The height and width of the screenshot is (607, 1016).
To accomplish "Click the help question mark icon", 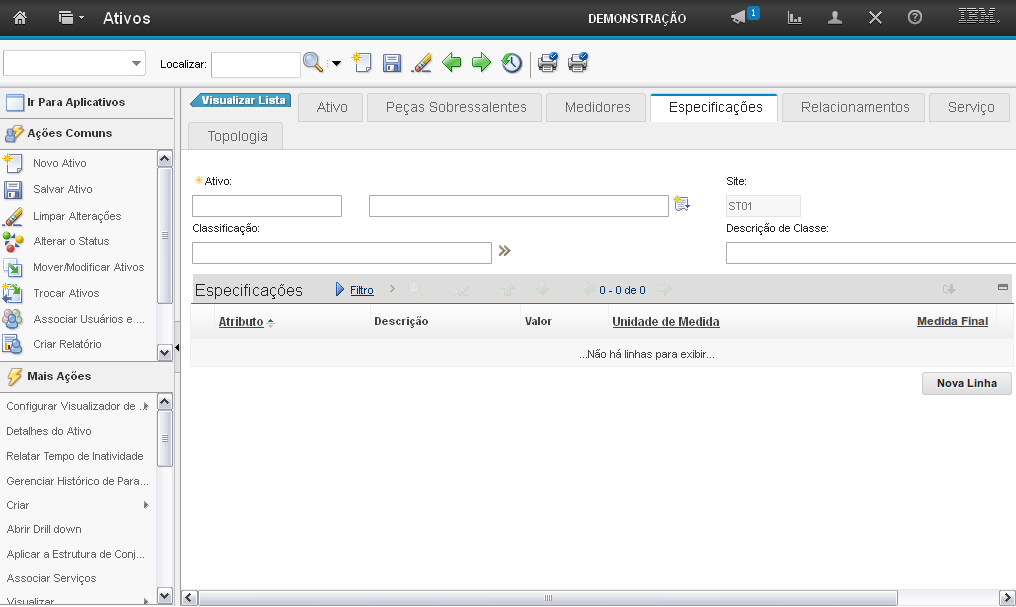I will pyautogui.click(x=914, y=18).
